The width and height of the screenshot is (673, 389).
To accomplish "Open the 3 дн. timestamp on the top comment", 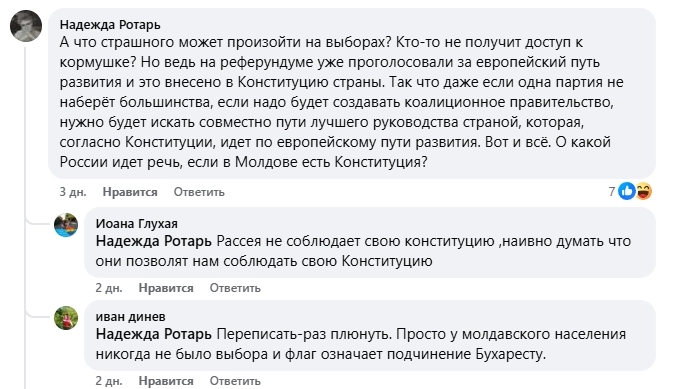I will (73, 192).
